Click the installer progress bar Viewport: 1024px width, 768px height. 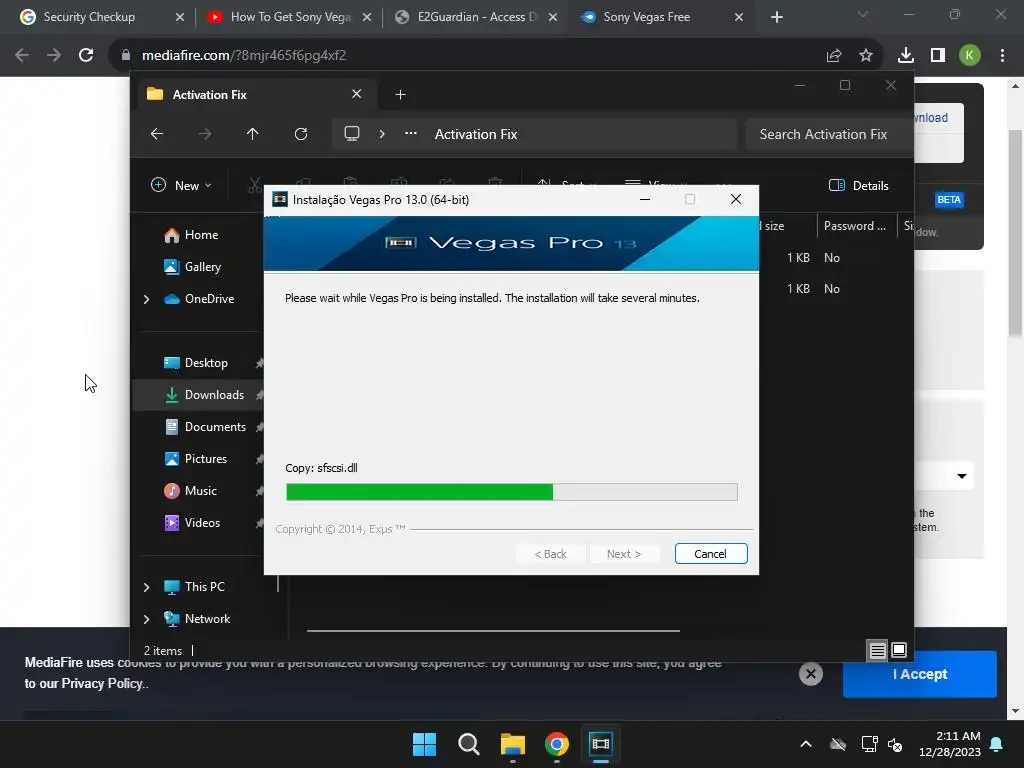tap(511, 492)
